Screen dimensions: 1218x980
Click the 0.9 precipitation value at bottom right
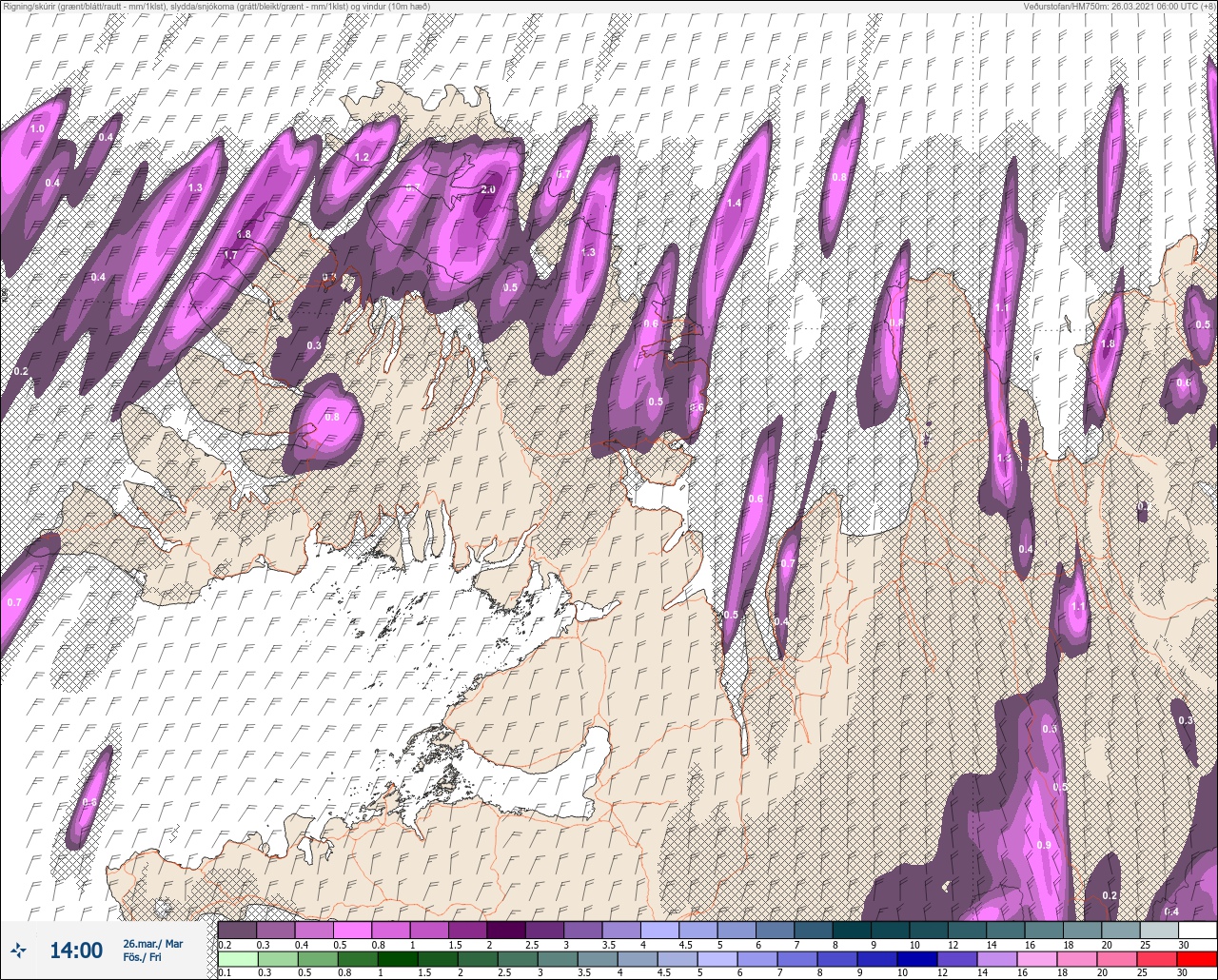pos(1044,845)
